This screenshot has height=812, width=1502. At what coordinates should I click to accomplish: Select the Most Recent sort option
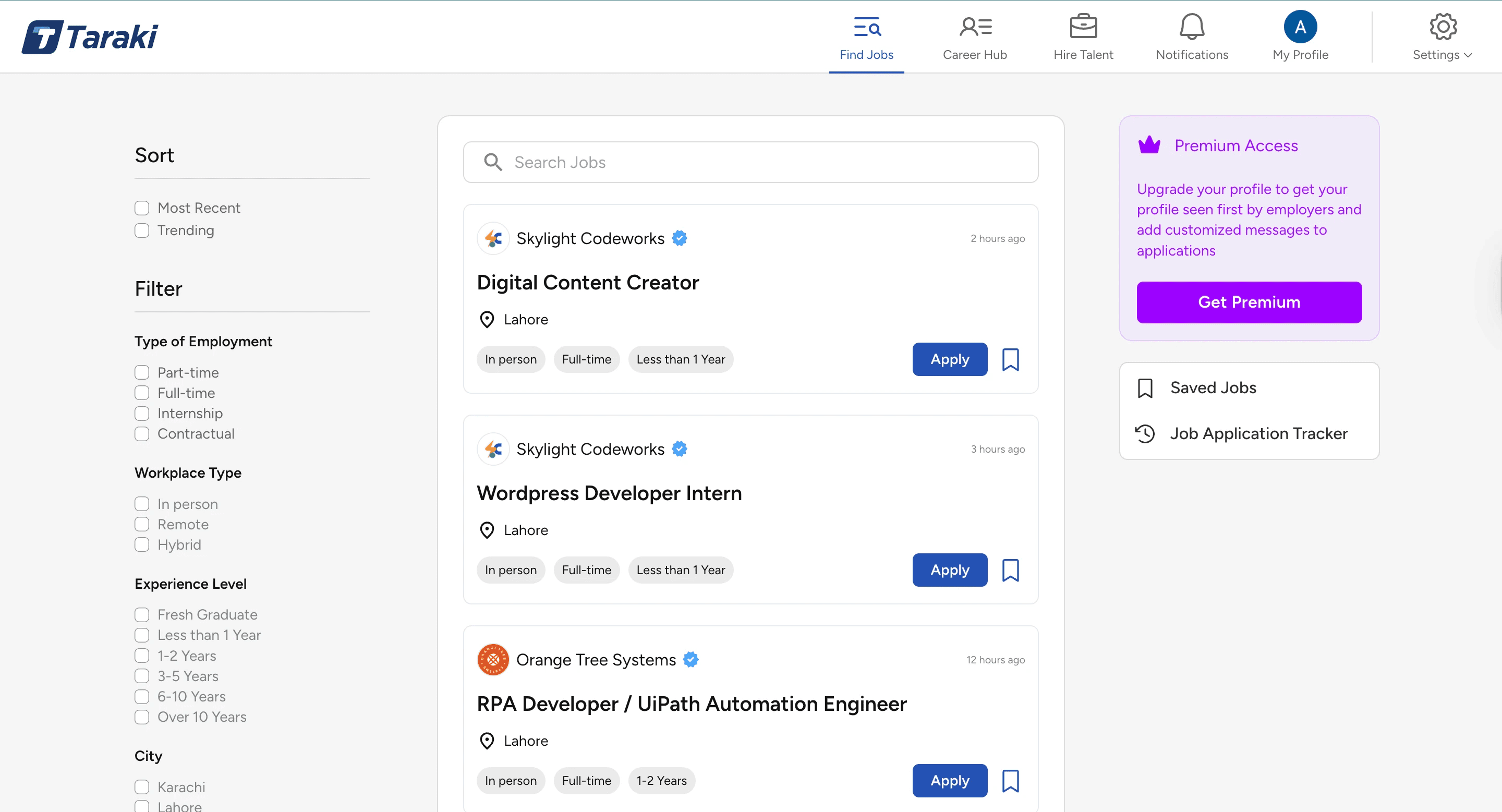[142, 208]
